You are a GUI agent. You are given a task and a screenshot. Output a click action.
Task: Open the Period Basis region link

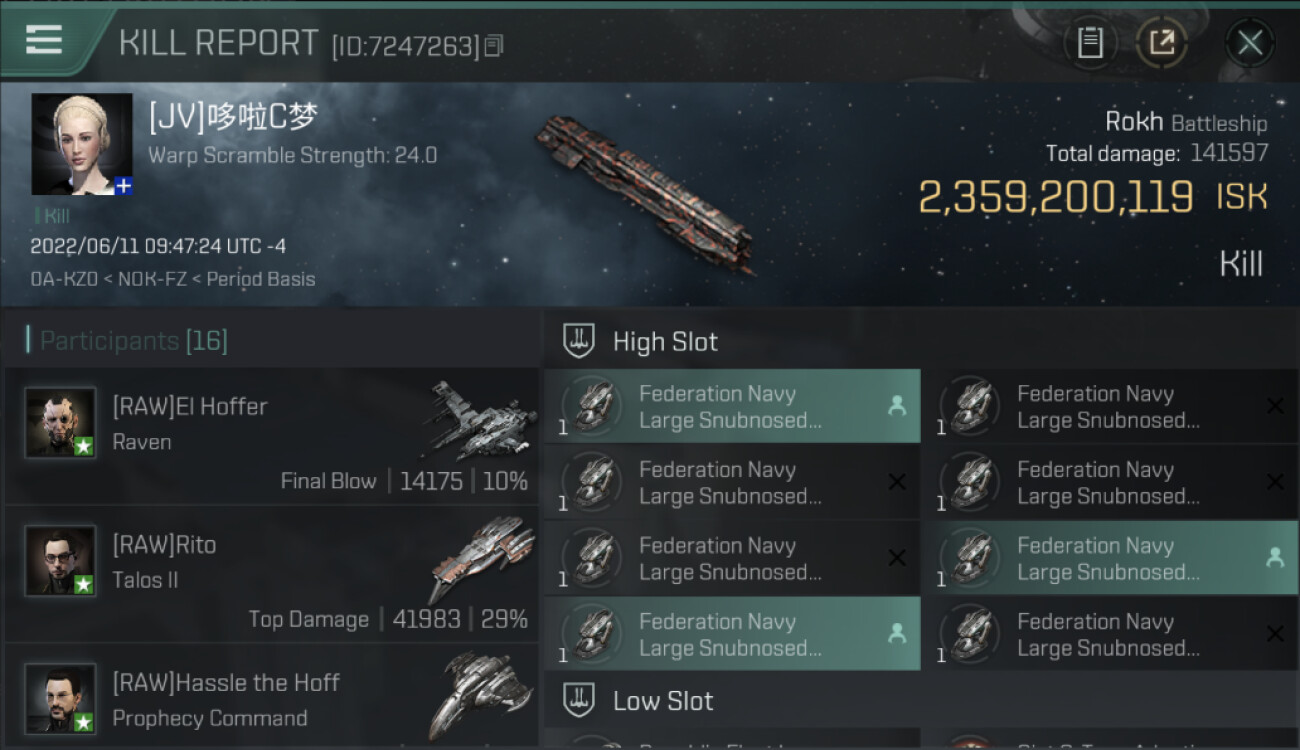[261, 280]
